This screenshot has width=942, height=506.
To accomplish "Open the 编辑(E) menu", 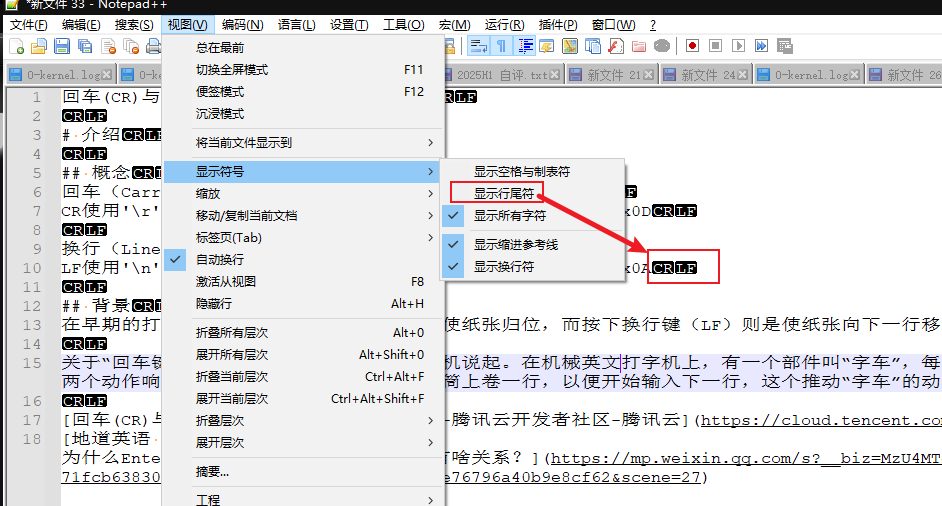I will [x=81, y=25].
